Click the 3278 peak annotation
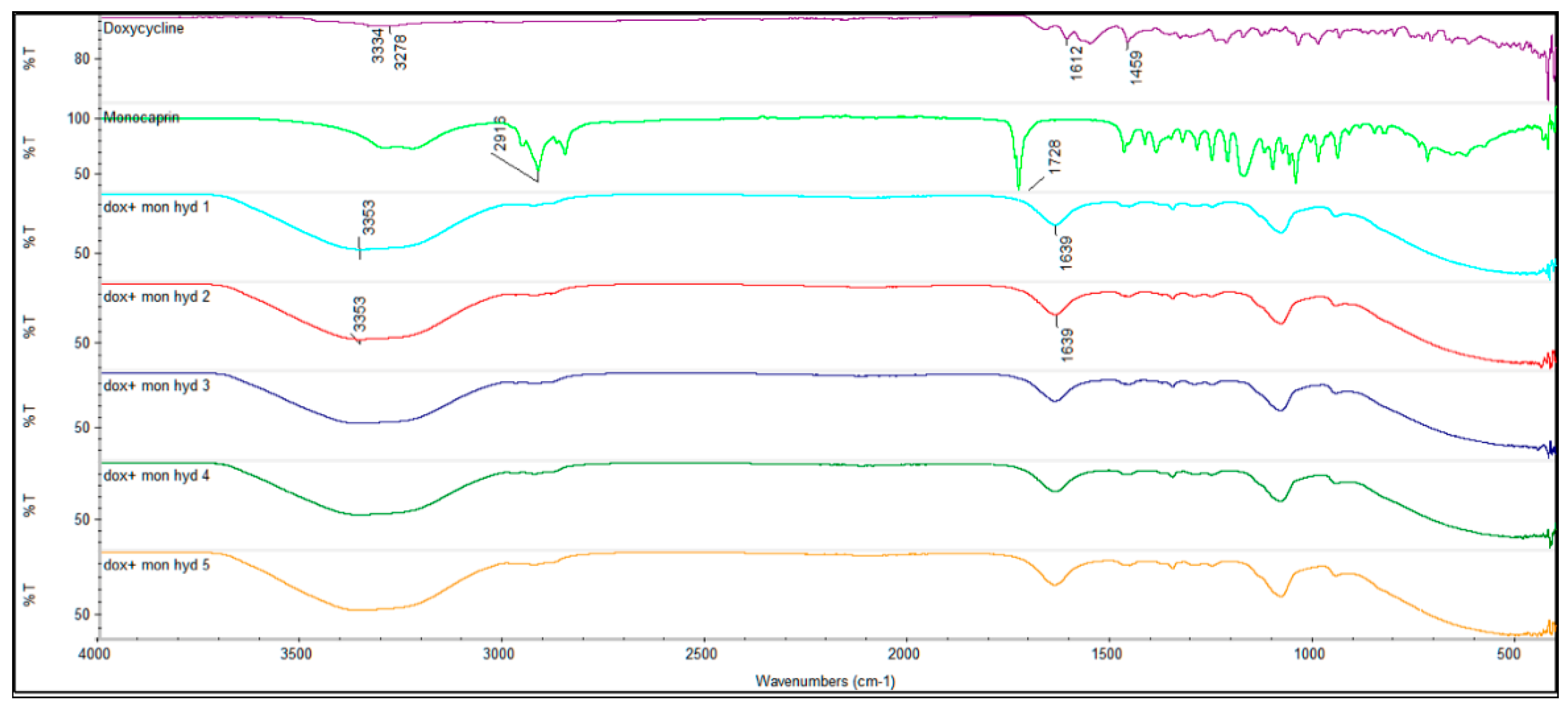Viewport: 1568px width, 707px height. tap(400, 52)
